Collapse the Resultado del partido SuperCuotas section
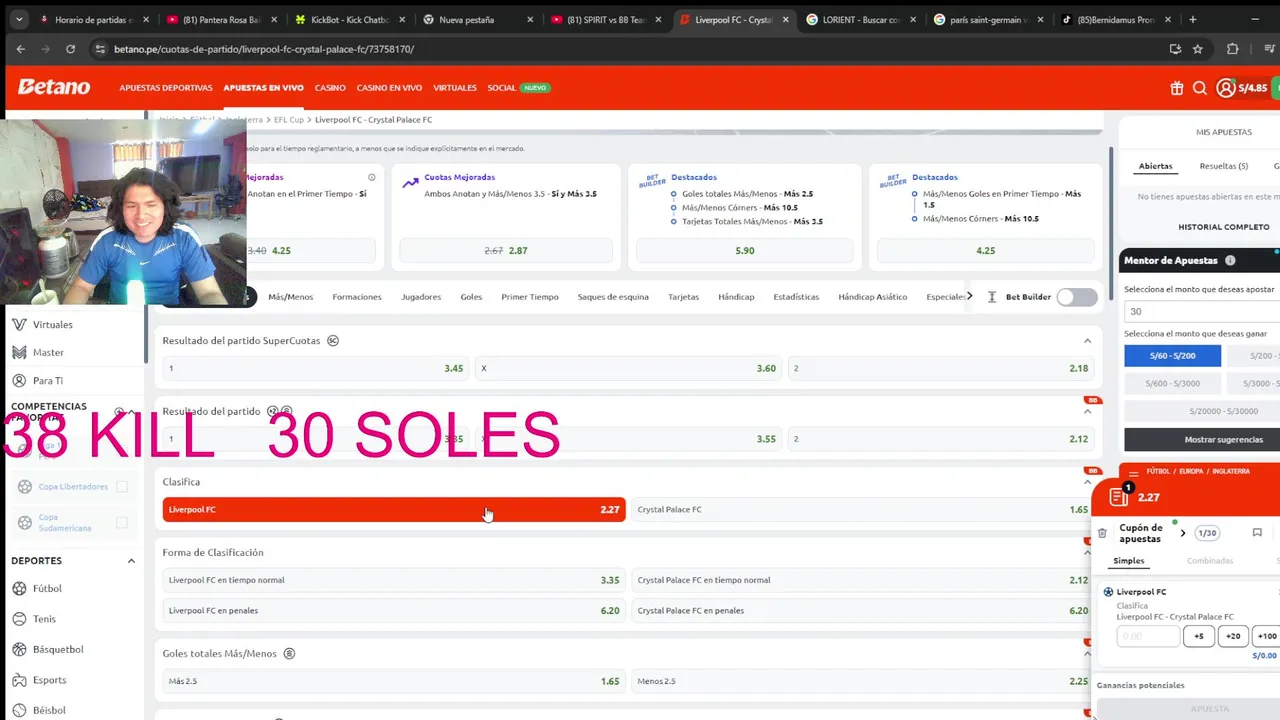This screenshot has height=720, width=1280. pos(1087,341)
